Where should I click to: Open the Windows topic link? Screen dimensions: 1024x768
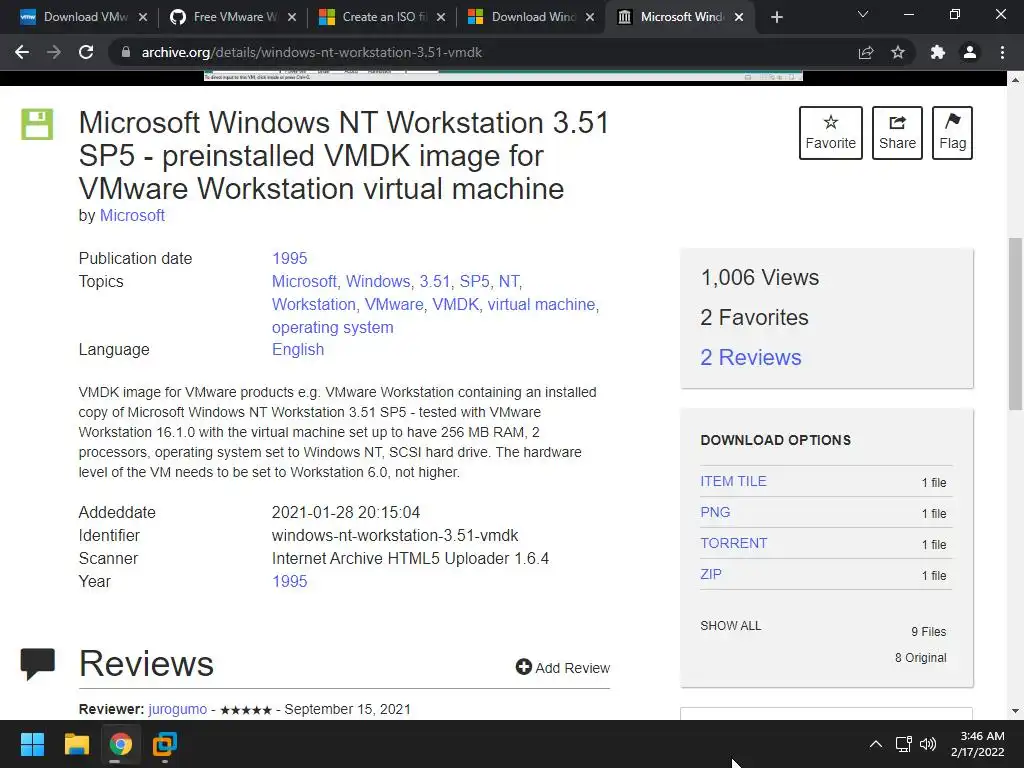tap(377, 281)
